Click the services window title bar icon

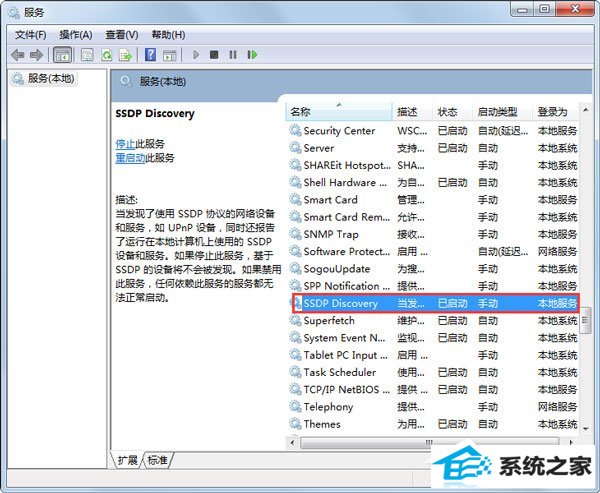[14, 13]
